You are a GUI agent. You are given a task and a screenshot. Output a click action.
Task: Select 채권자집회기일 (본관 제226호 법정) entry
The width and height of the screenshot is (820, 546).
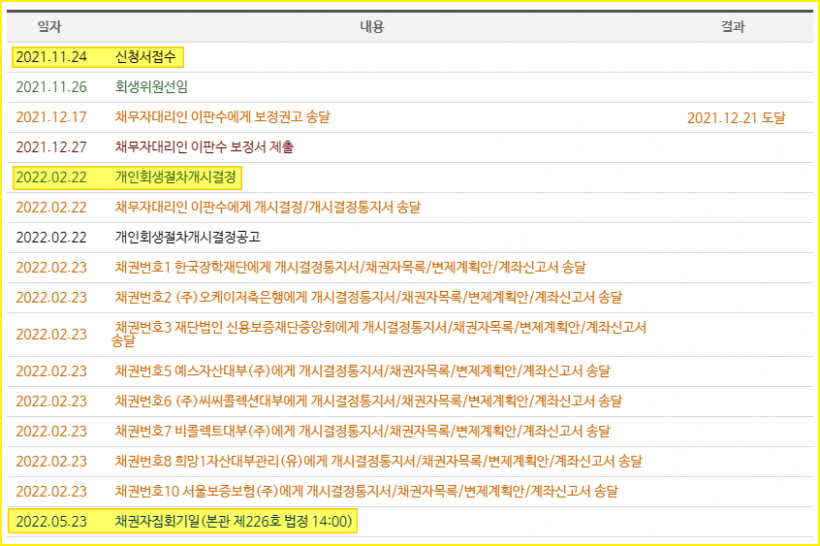pyautogui.click(x=233, y=521)
